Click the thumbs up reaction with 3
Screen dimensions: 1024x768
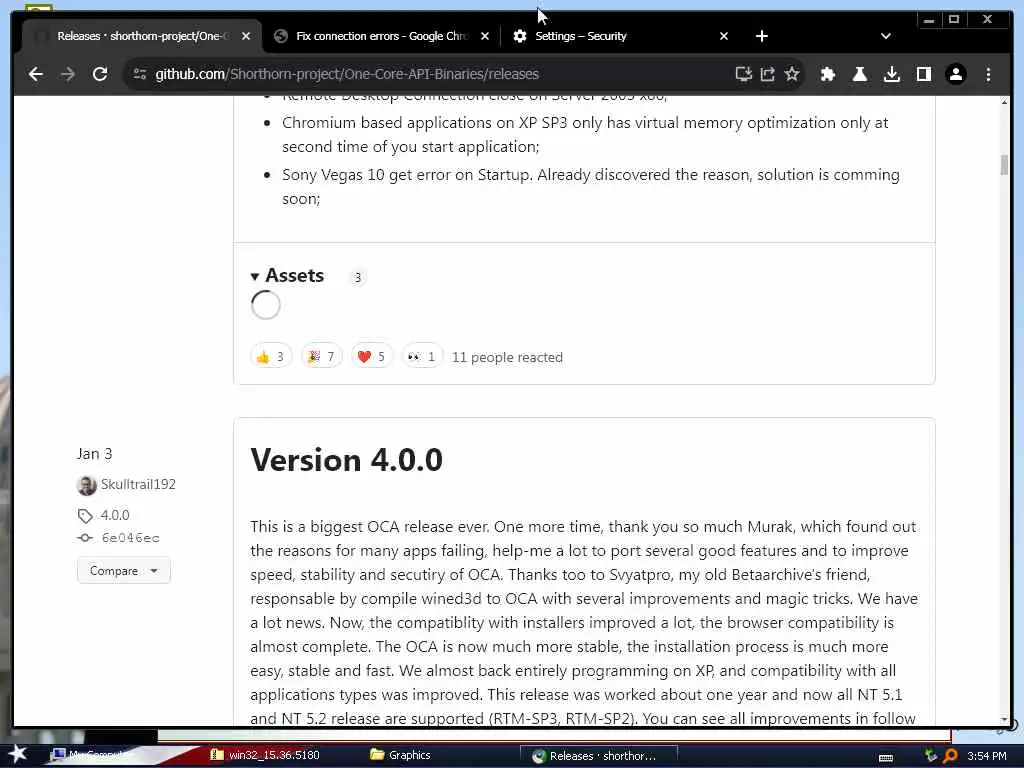(271, 357)
